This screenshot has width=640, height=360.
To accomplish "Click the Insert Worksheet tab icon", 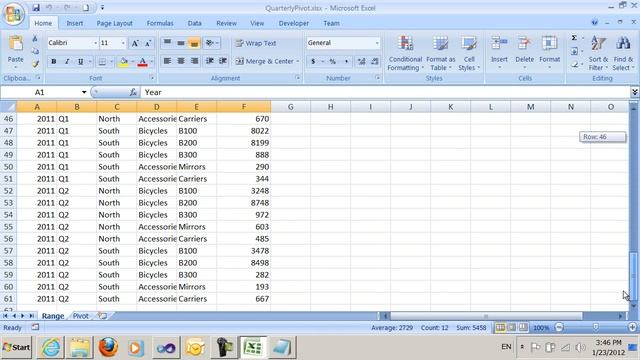I will point(102,316).
